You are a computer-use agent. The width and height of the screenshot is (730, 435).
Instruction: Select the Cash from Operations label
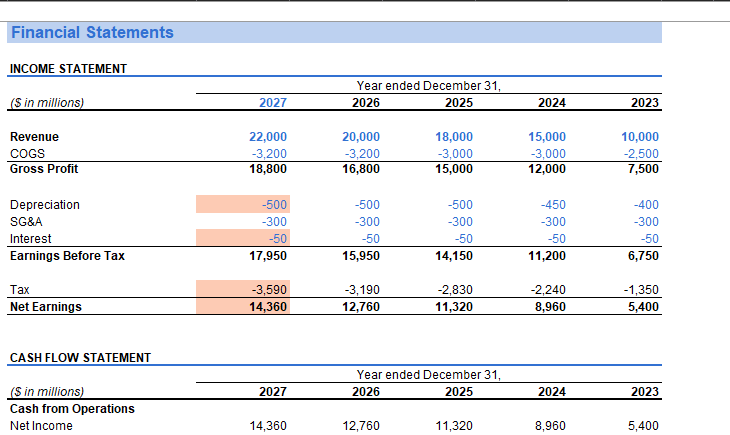(x=72, y=409)
